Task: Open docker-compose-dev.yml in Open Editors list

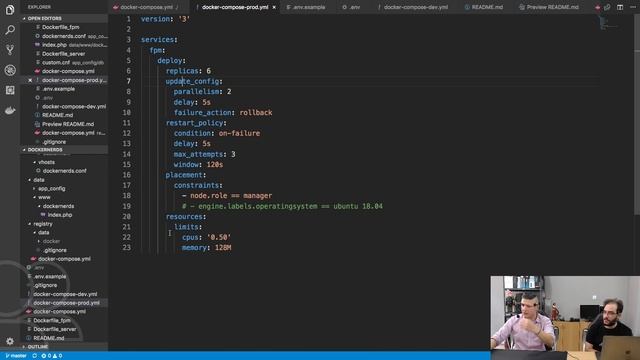Action: point(73,107)
